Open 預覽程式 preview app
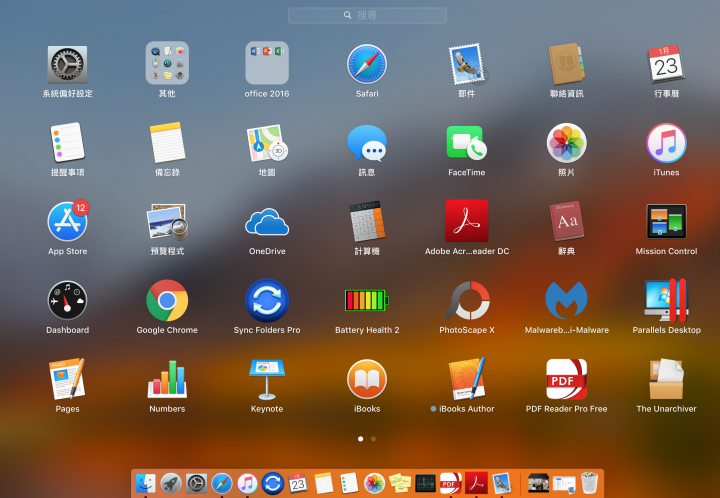 [167, 222]
